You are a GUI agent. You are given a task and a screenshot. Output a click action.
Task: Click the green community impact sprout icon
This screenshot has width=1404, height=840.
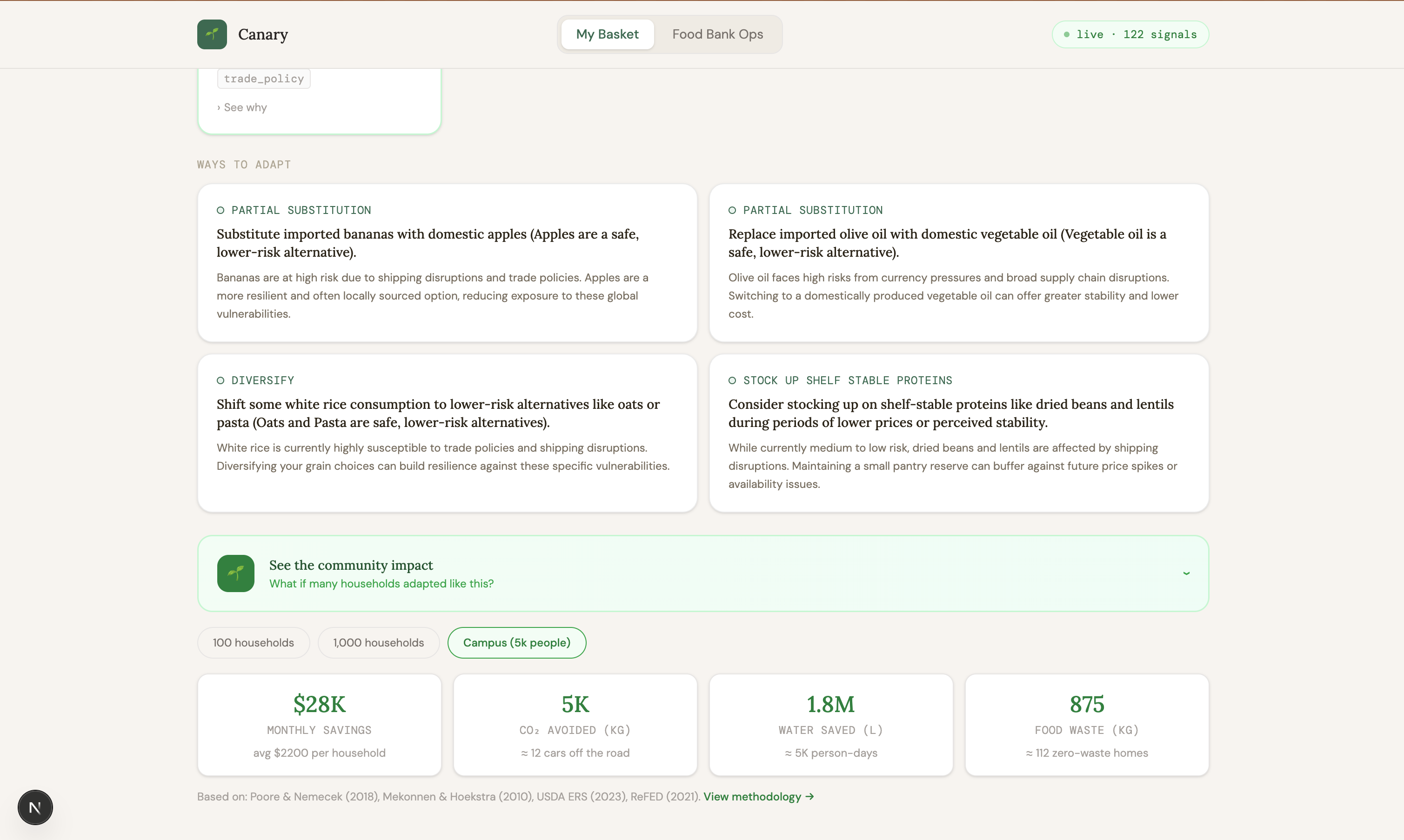235,573
